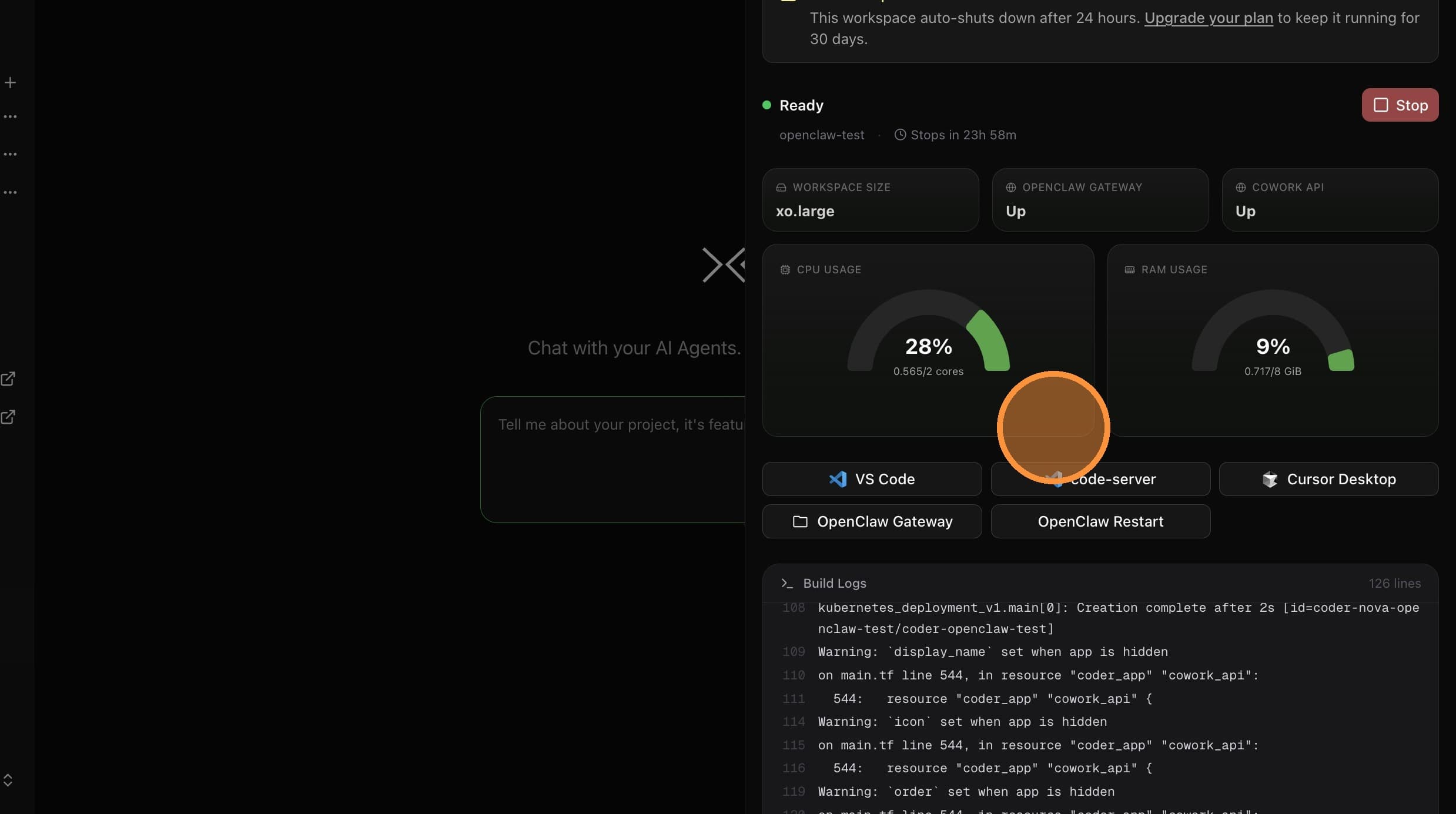Viewport: 1456px width, 814px height.
Task: Click the clock icon beside Stops in 23h 58m
Action: (x=900, y=135)
